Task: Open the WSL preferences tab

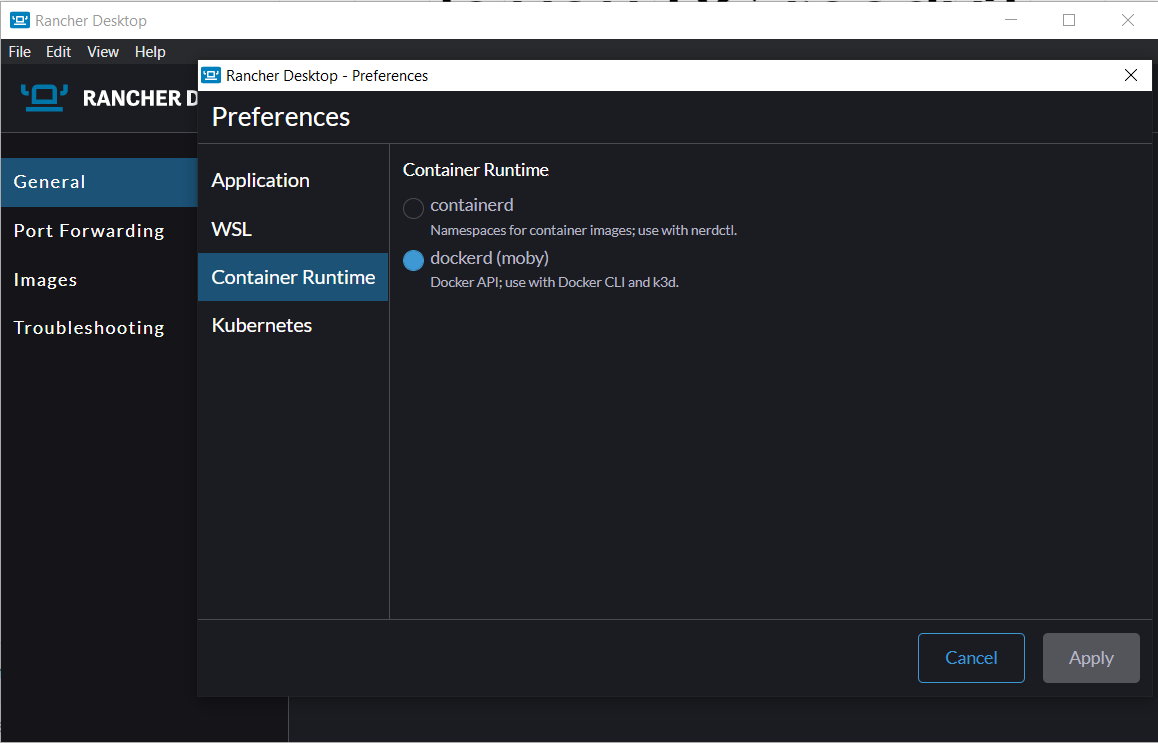Action: (x=293, y=229)
